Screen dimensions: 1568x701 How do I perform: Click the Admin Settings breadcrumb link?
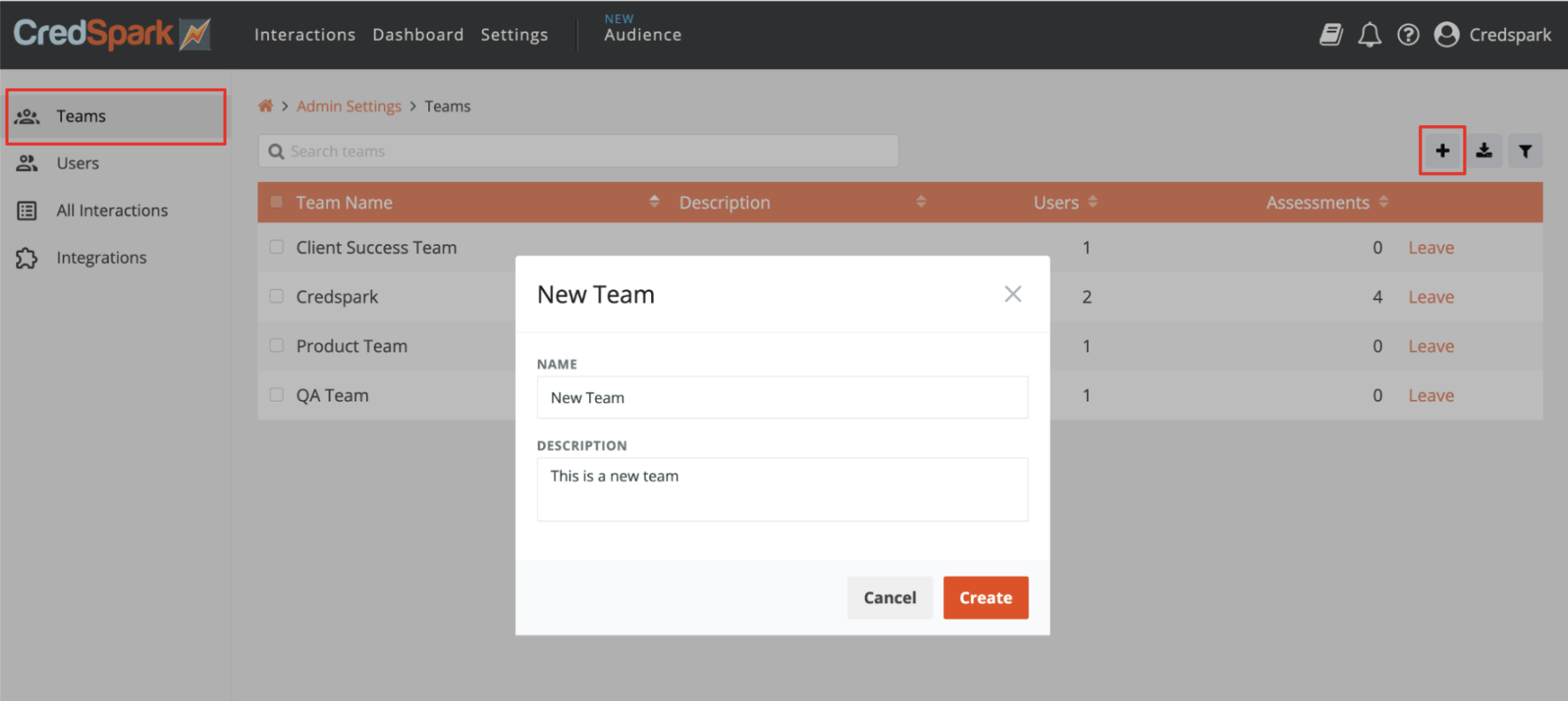[x=349, y=106]
